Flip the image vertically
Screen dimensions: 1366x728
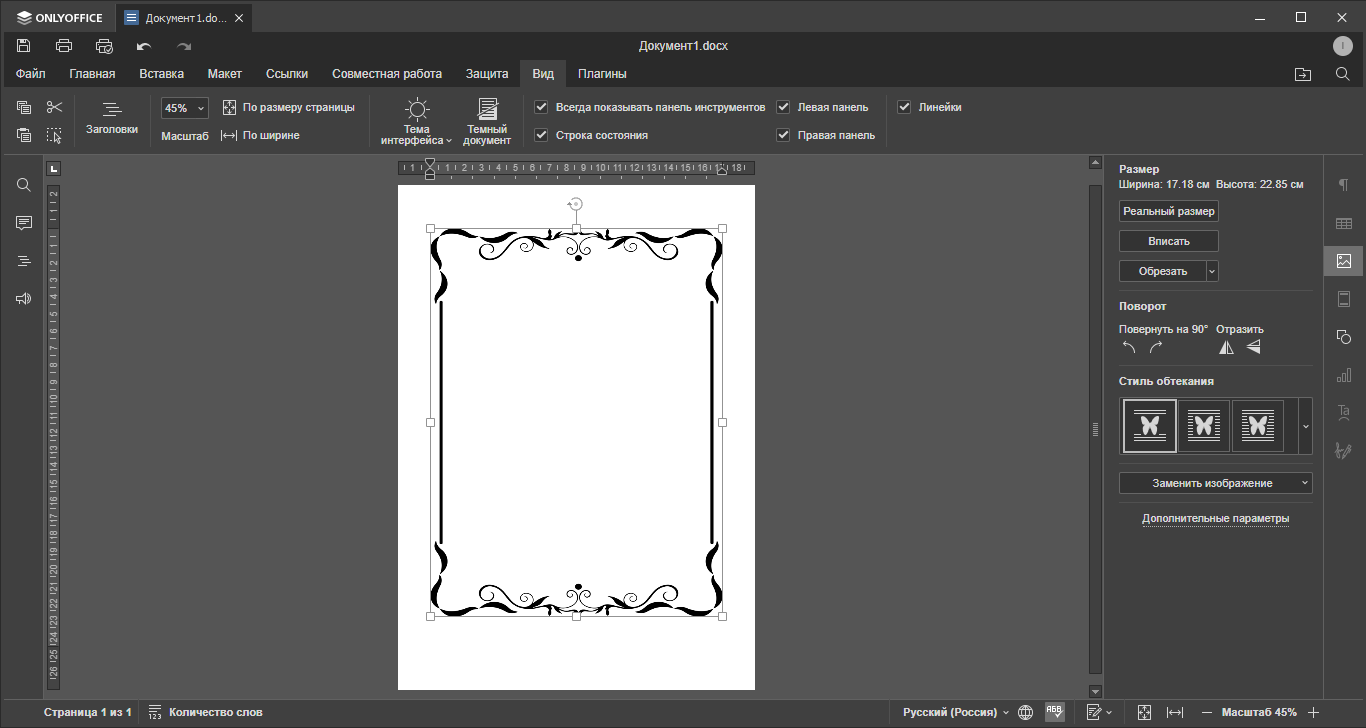point(1253,348)
